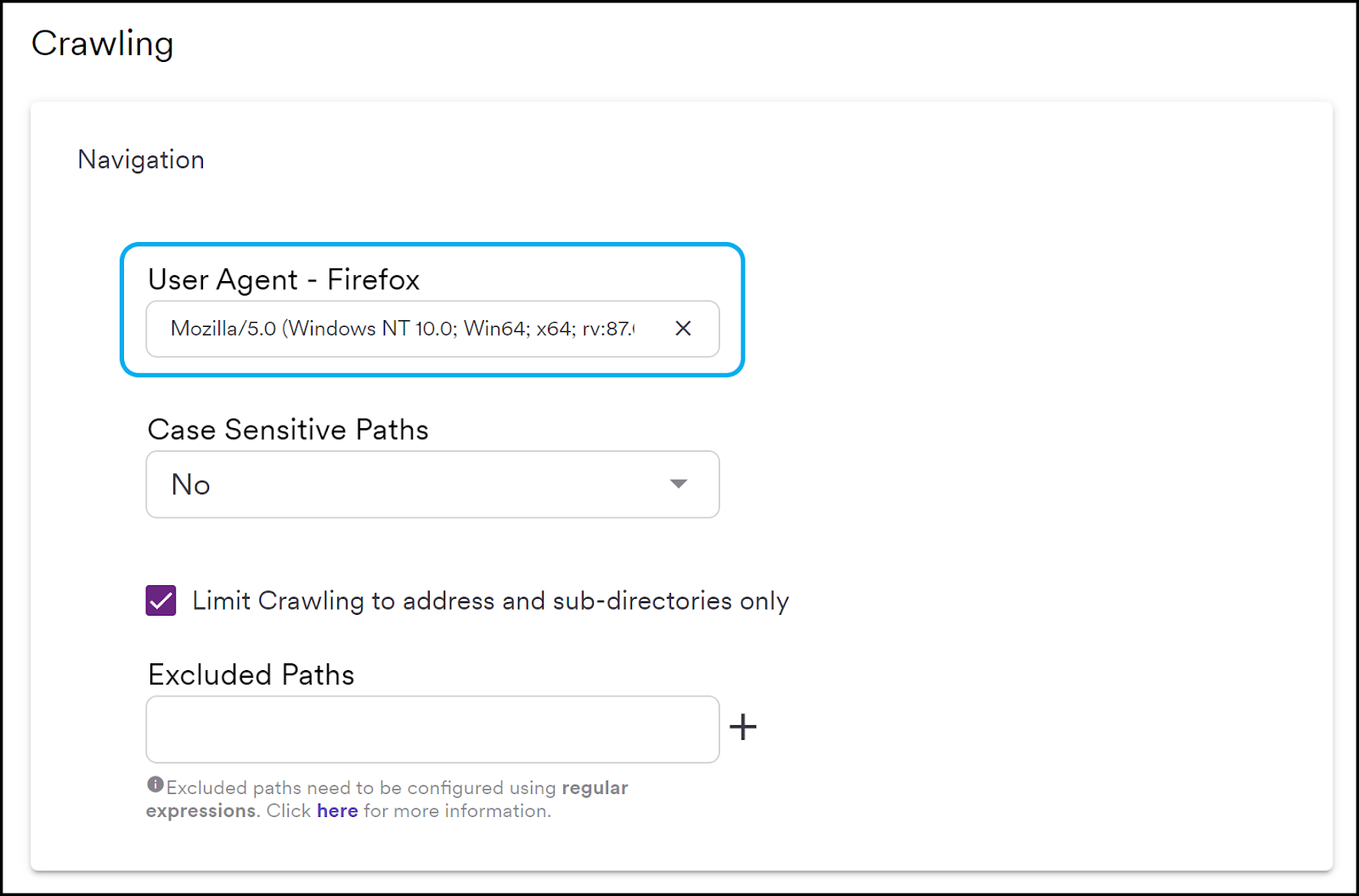Expand the Case Sensitive Paths dropdown arrow

pos(678,484)
